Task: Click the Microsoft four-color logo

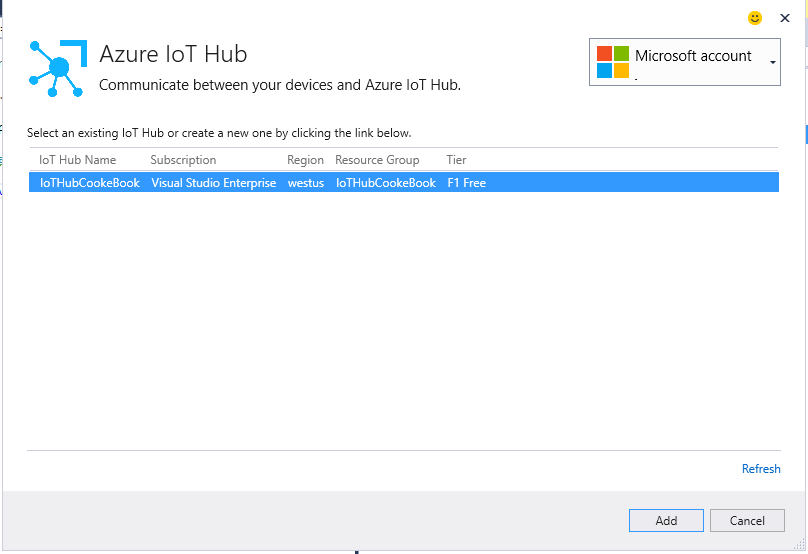Action: coord(613,62)
